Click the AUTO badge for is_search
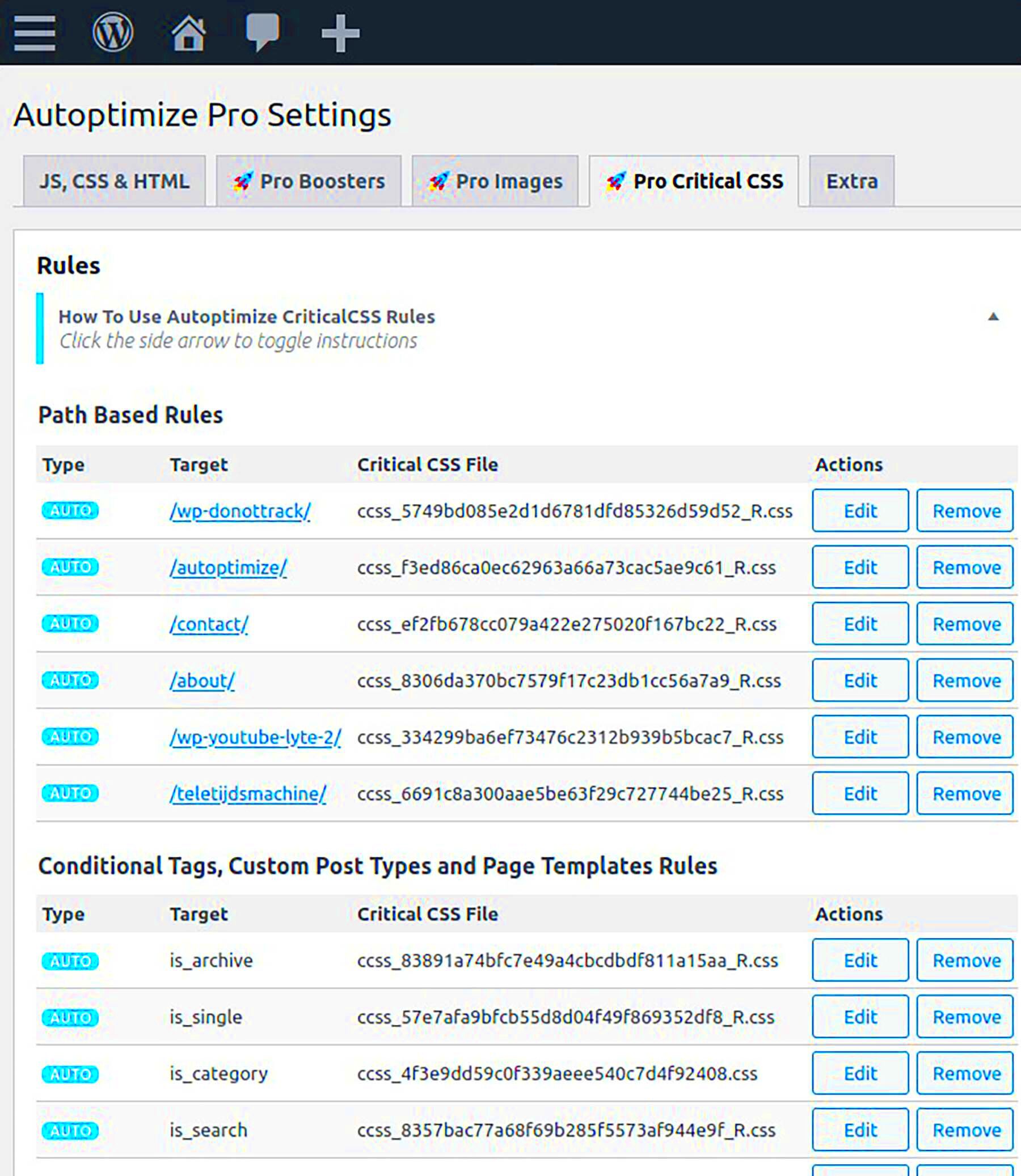This screenshot has width=1021, height=1176. [70, 1131]
